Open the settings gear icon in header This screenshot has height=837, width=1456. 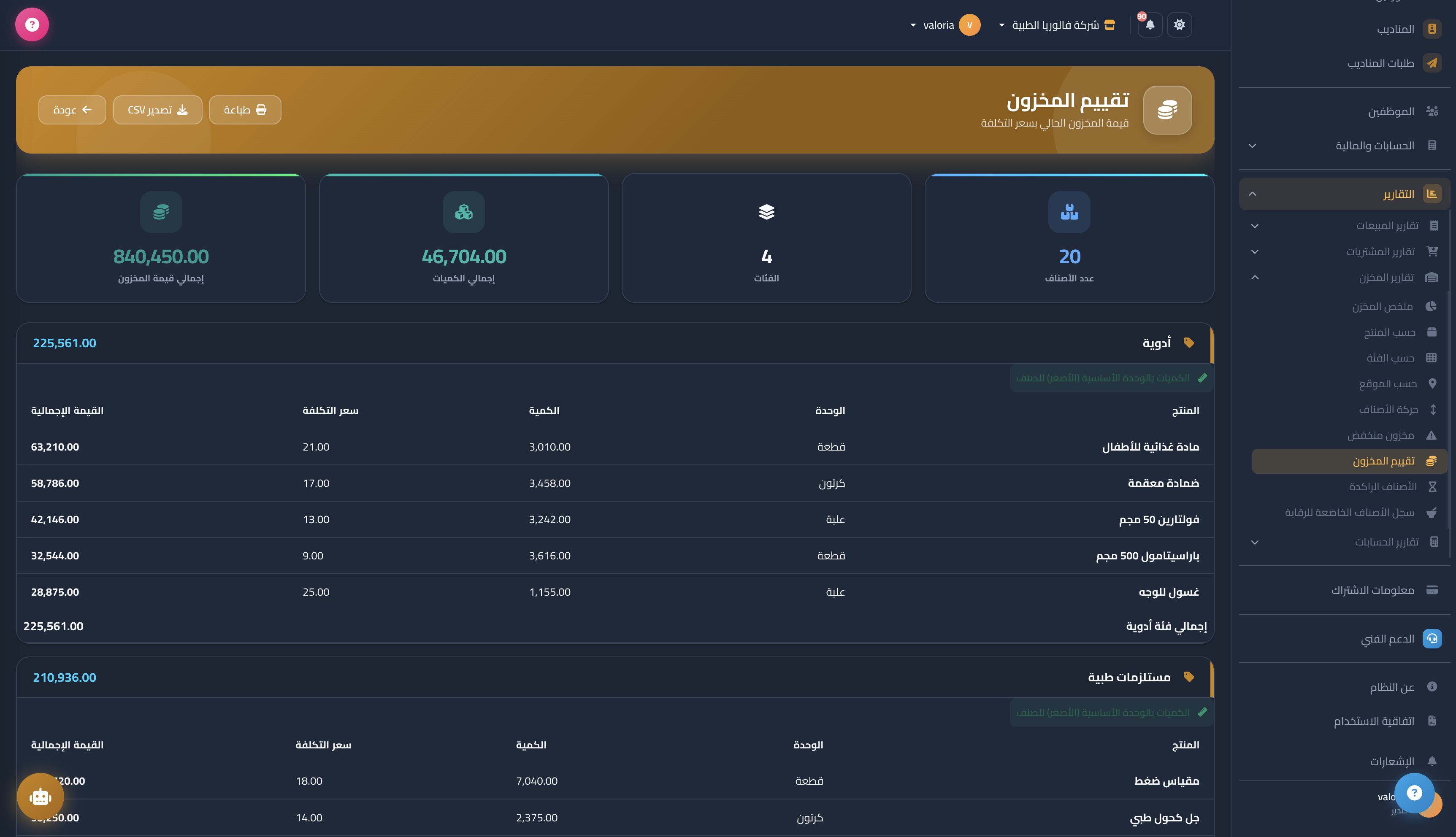1180,25
